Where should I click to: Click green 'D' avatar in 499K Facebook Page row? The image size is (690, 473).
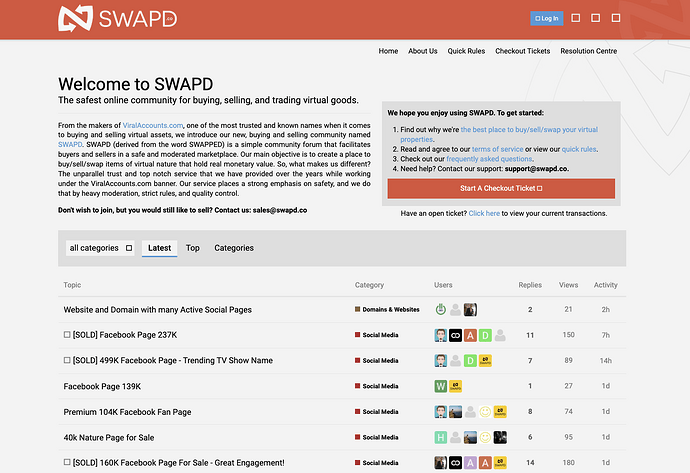click(x=470, y=361)
